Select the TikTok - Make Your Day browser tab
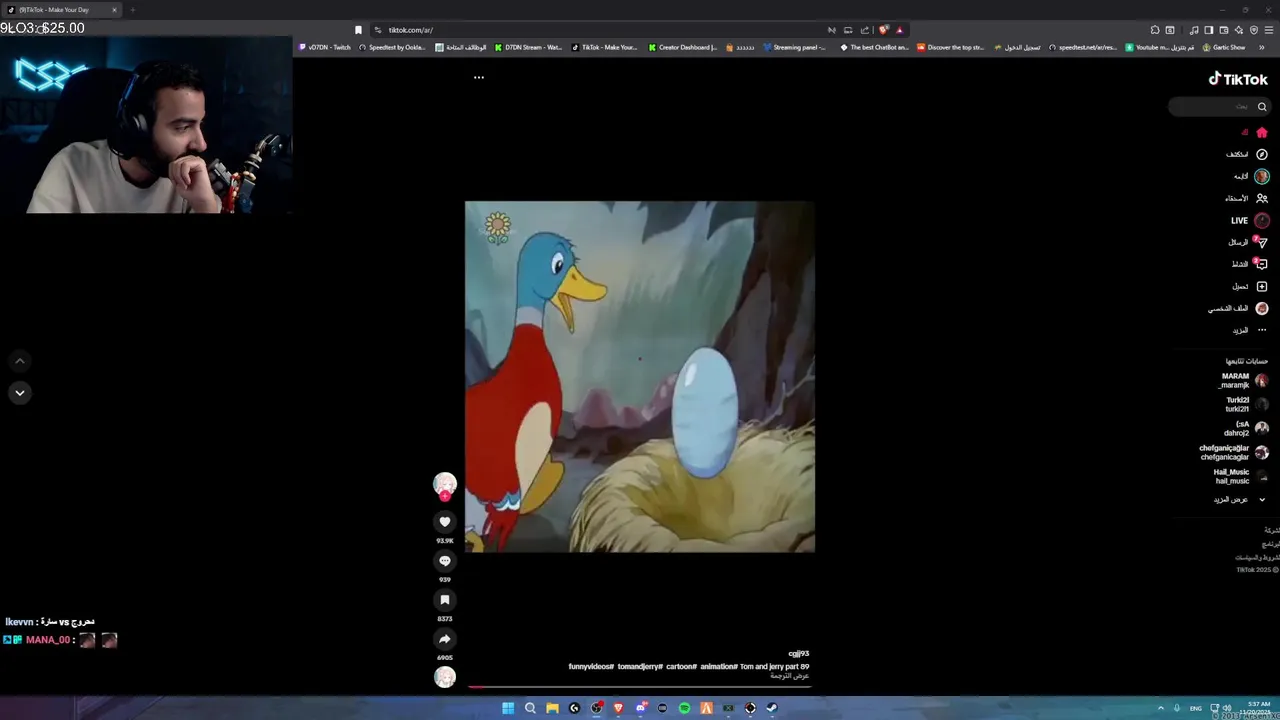Screen dimensions: 1280x720 coord(62,10)
